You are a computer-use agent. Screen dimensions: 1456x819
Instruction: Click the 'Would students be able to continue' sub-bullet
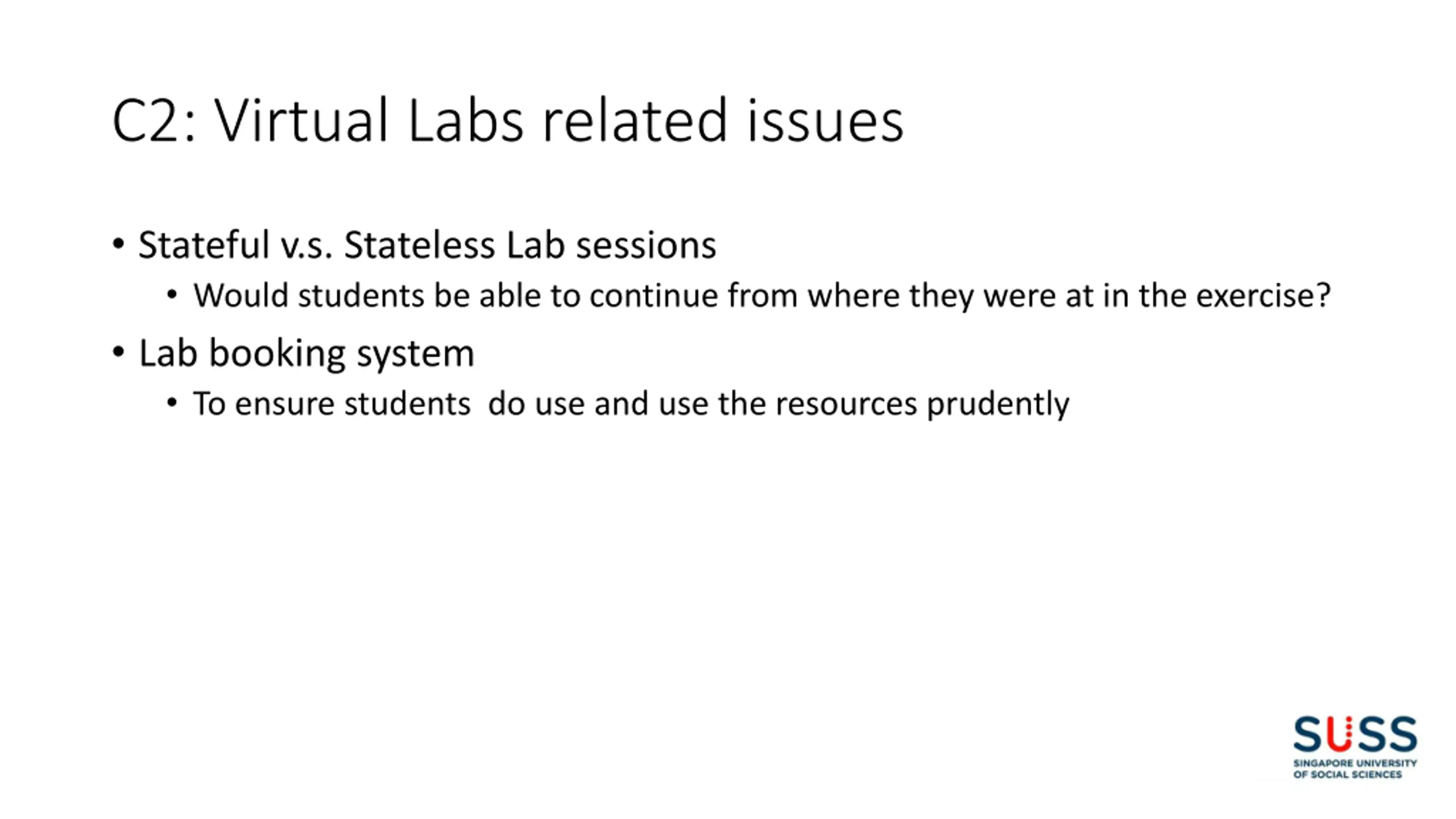(x=762, y=295)
